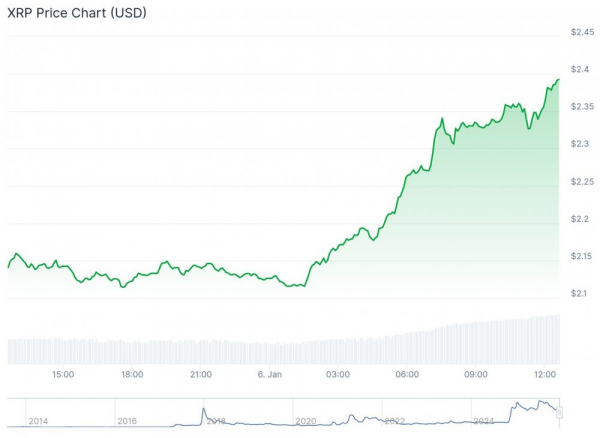The width and height of the screenshot is (600, 438).
Task: Click 2014 in the bottom navigator timeline
Action: coord(39,421)
